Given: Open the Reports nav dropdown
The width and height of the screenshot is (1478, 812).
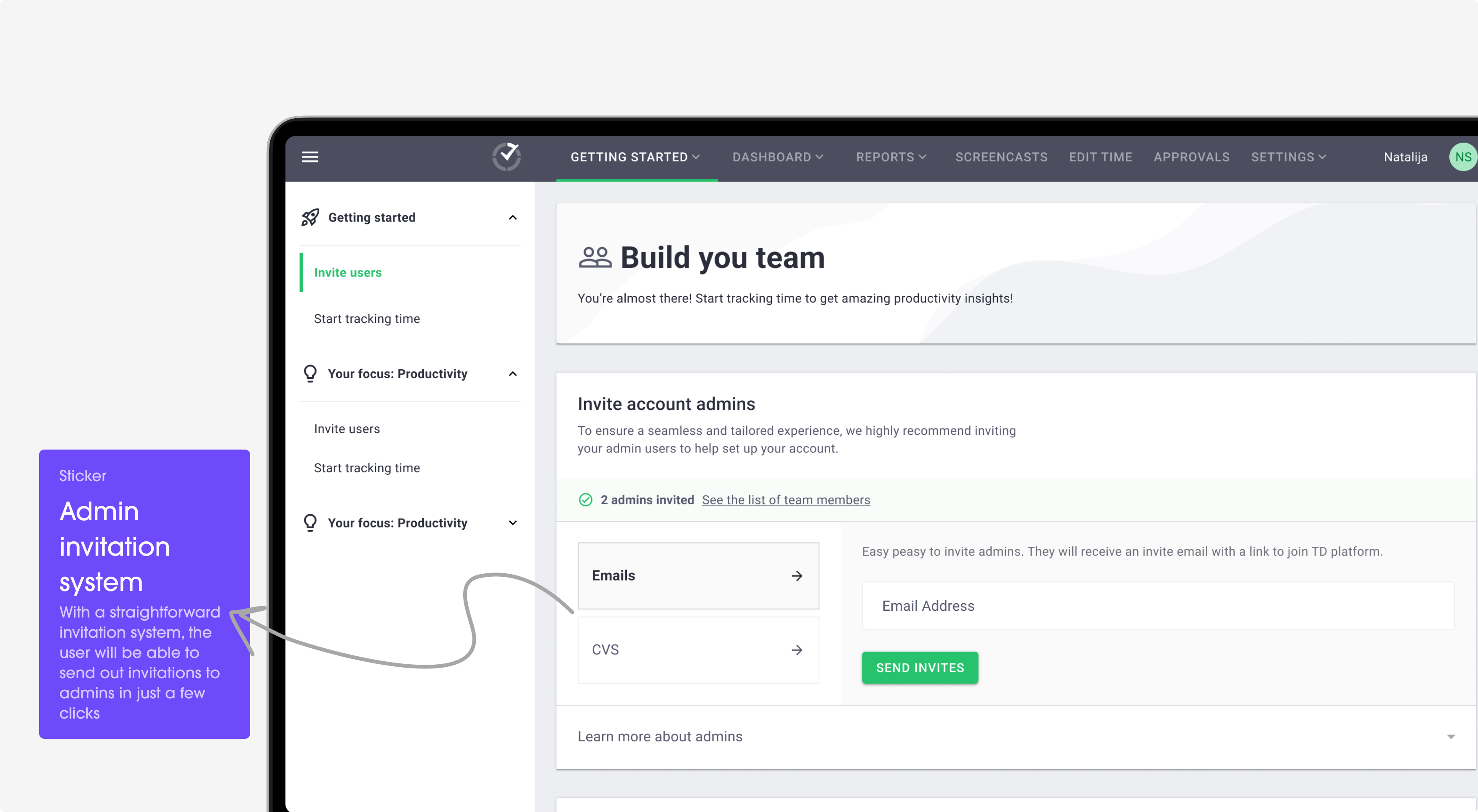Looking at the screenshot, I should tap(891, 157).
